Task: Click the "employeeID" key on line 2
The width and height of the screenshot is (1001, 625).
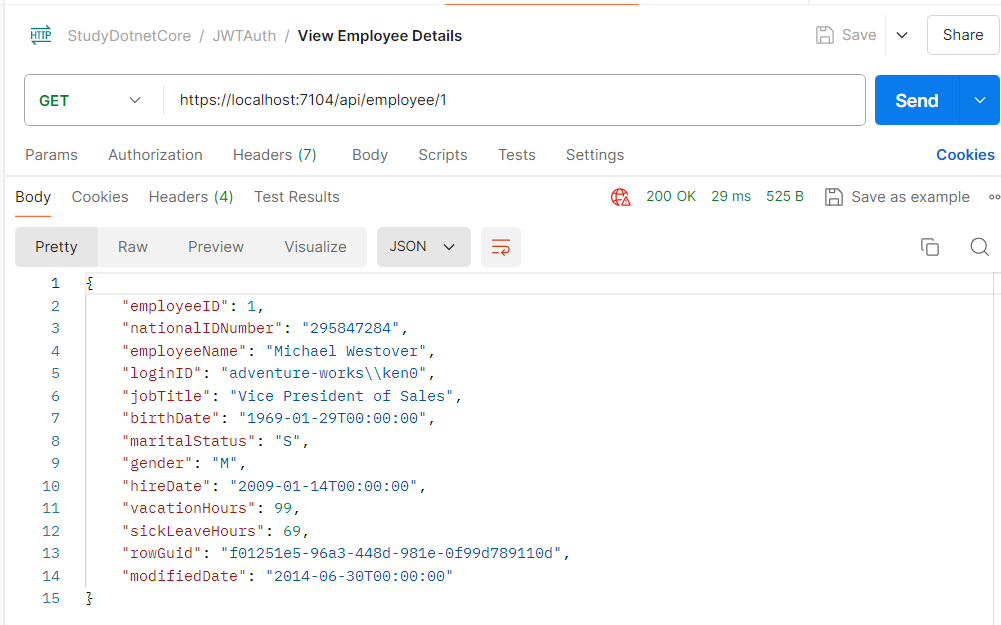Action: [175, 306]
